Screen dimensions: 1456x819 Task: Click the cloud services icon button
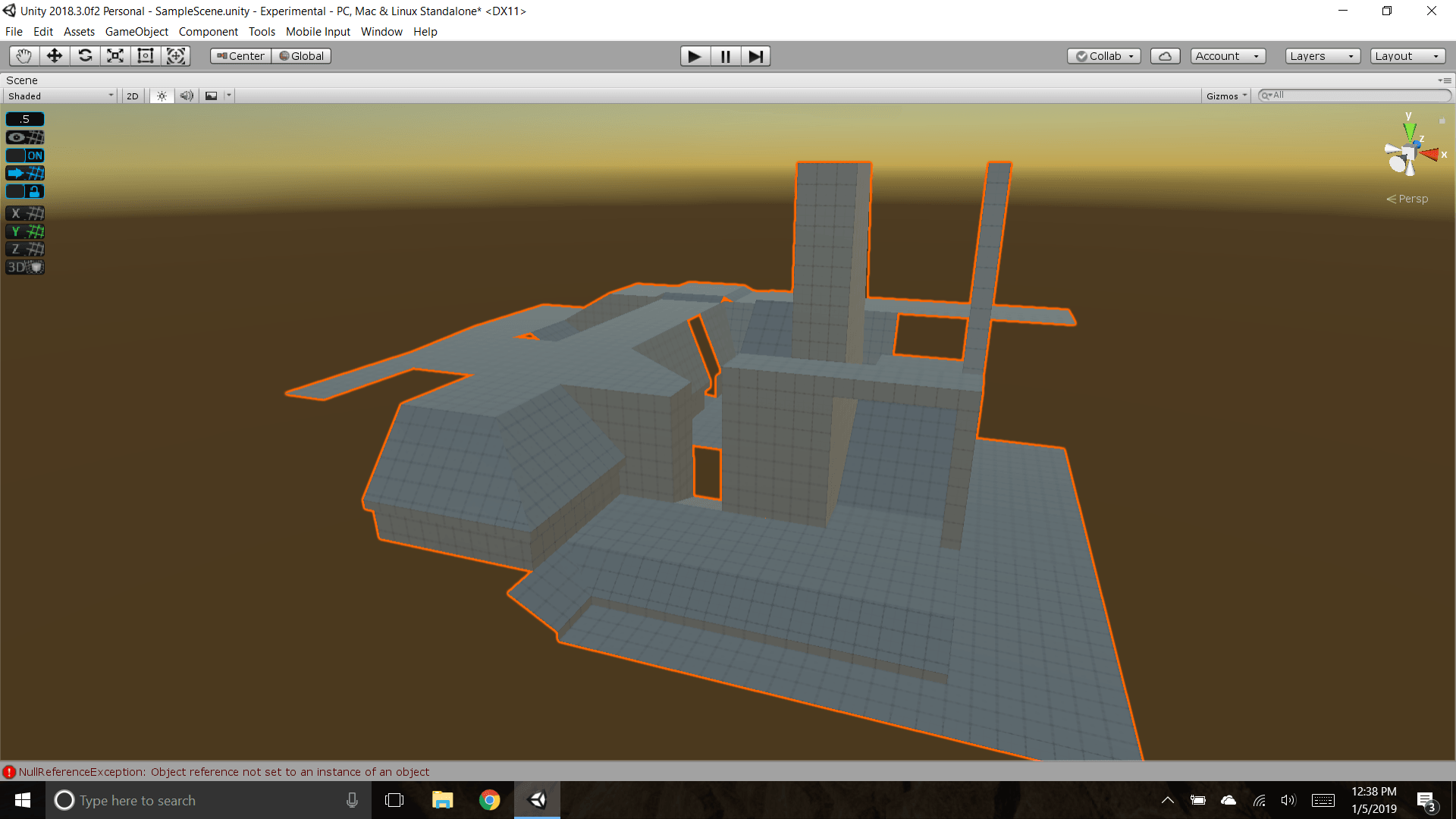point(1165,56)
